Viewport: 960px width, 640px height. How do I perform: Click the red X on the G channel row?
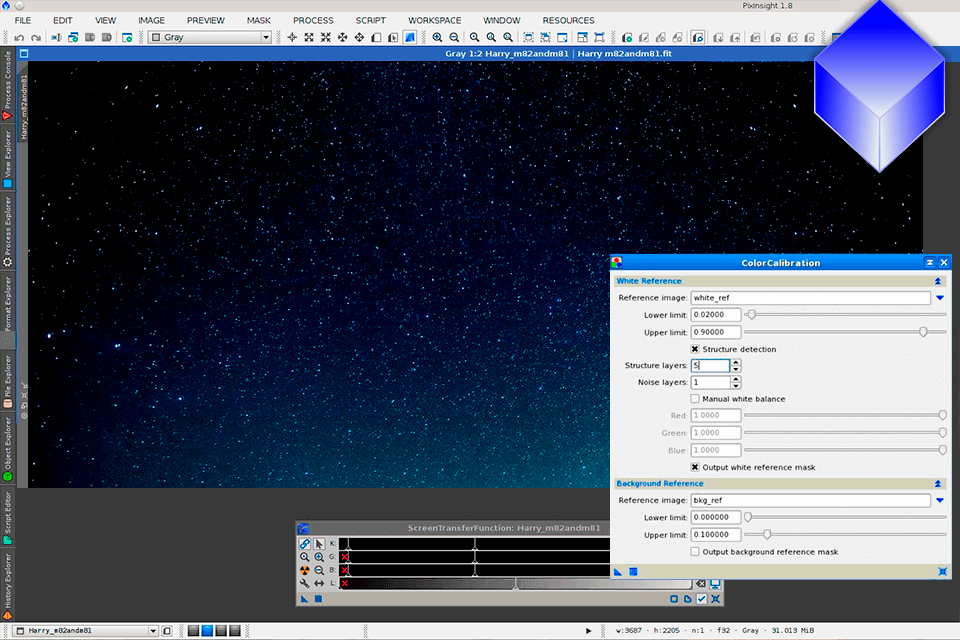(345, 557)
